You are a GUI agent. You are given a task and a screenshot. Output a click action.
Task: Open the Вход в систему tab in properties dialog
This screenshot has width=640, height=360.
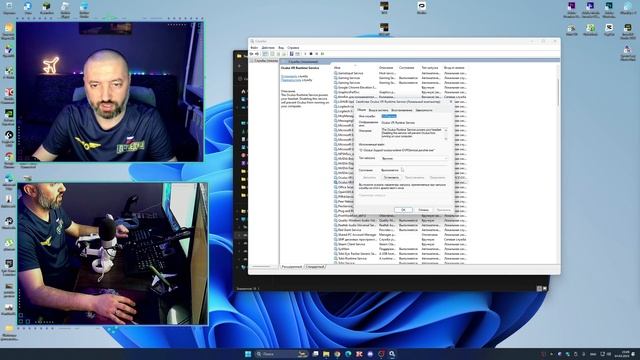point(378,110)
